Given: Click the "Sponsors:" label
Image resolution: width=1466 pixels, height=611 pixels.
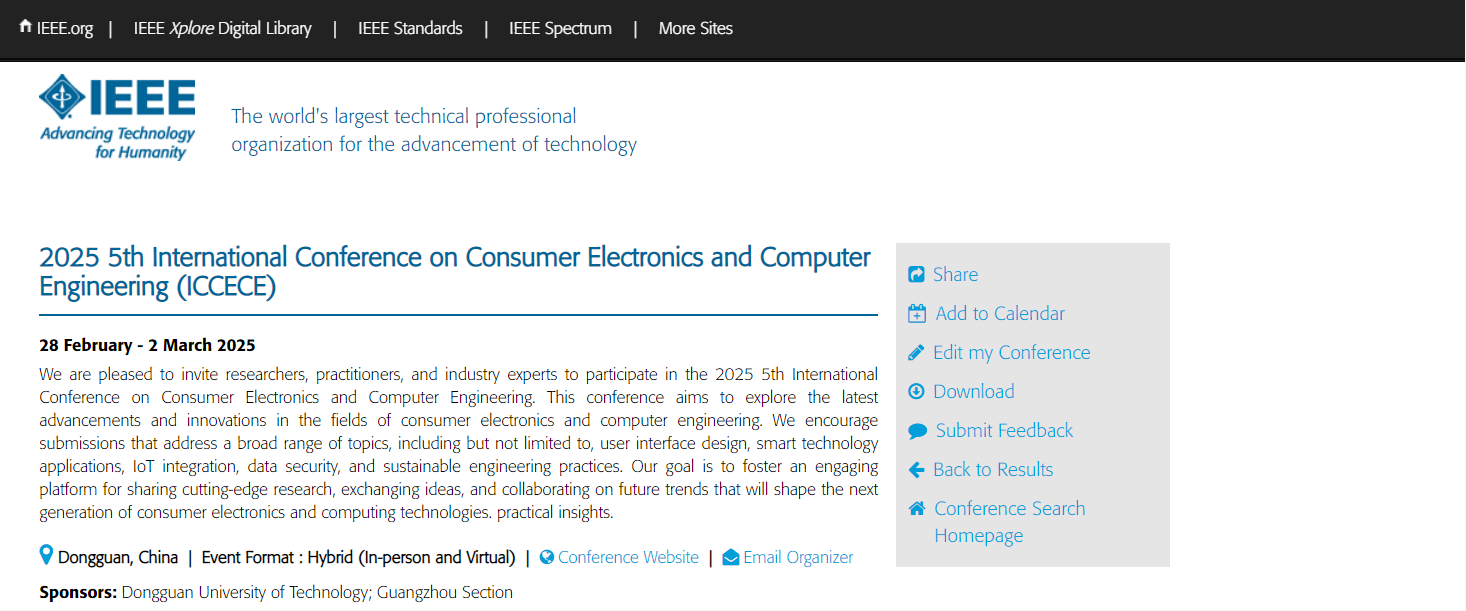Looking at the screenshot, I should coord(78,592).
